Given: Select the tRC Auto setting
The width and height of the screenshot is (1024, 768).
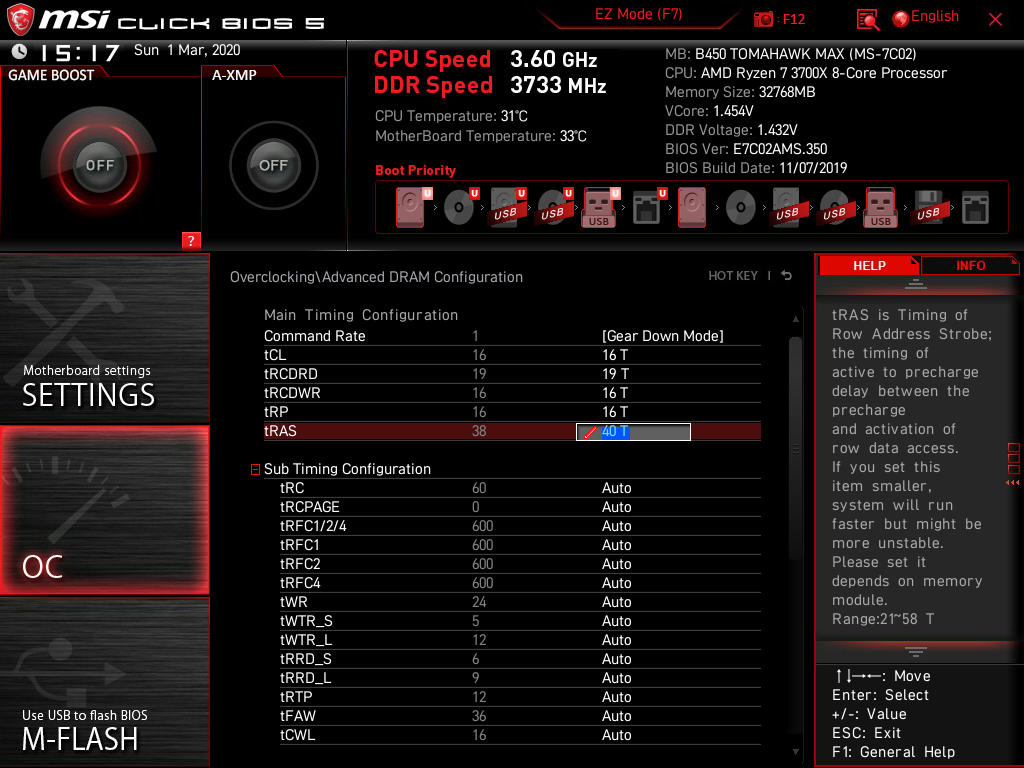Looking at the screenshot, I should pyautogui.click(x=616, y=488).
